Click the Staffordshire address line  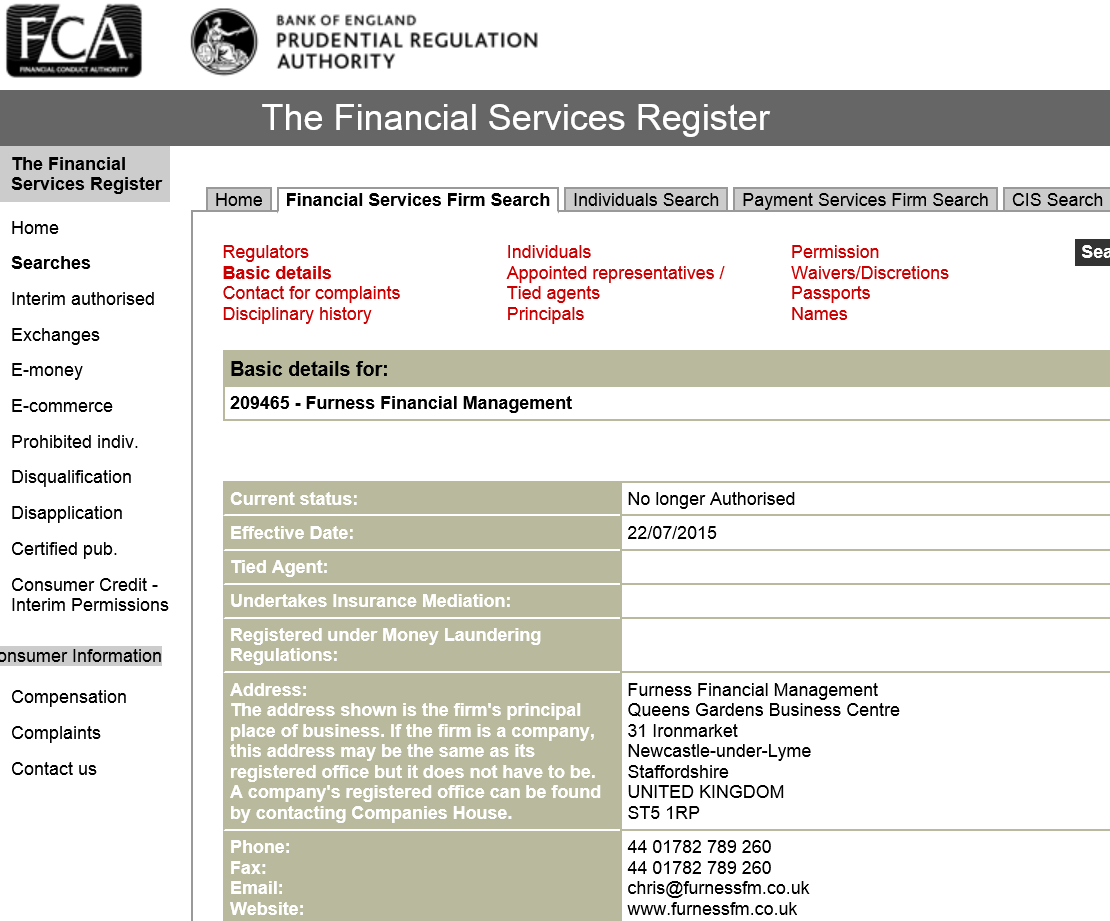[677, 772]
